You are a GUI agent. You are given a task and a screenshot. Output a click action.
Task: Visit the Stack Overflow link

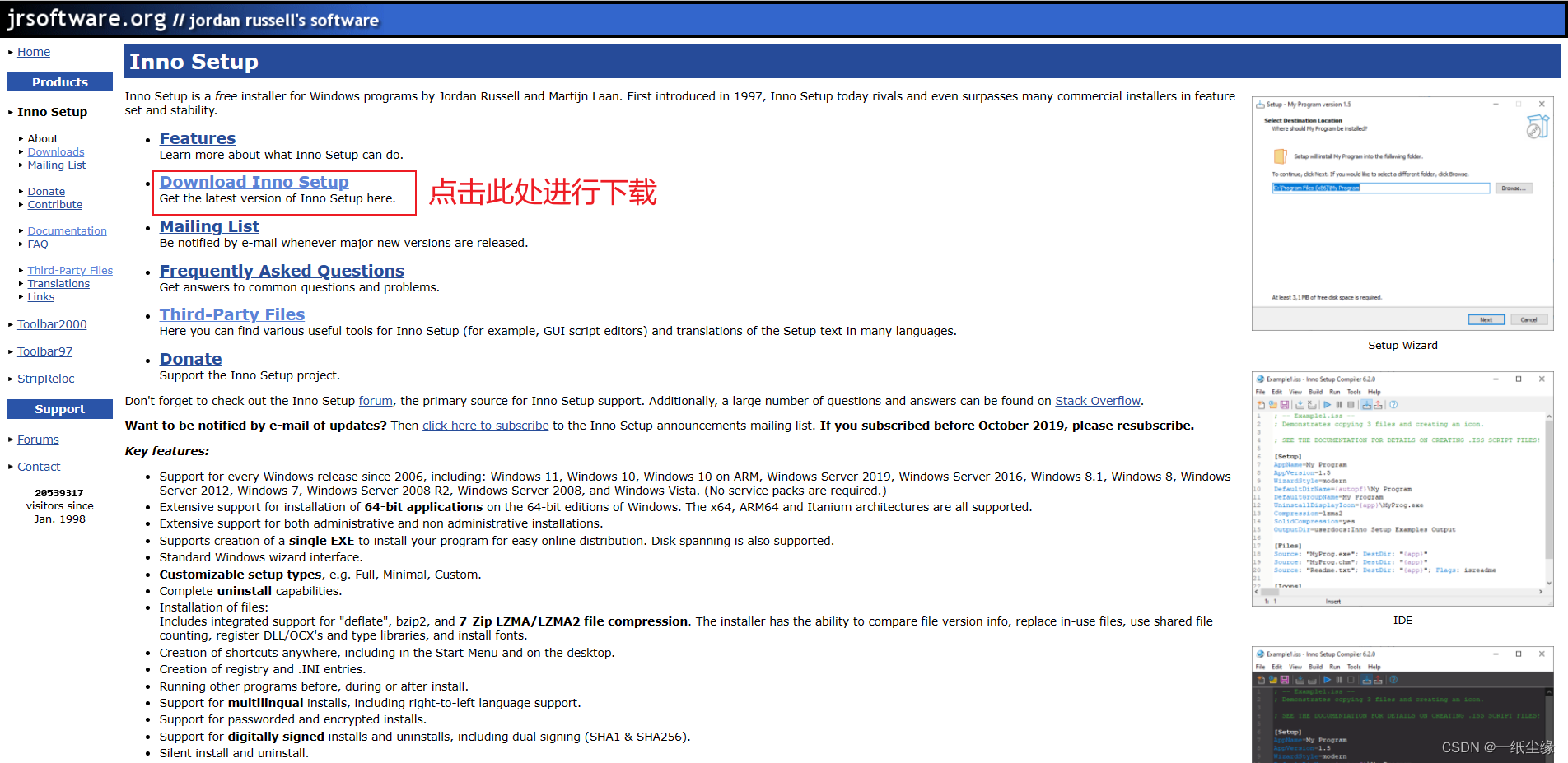(x=1097, y=401)
